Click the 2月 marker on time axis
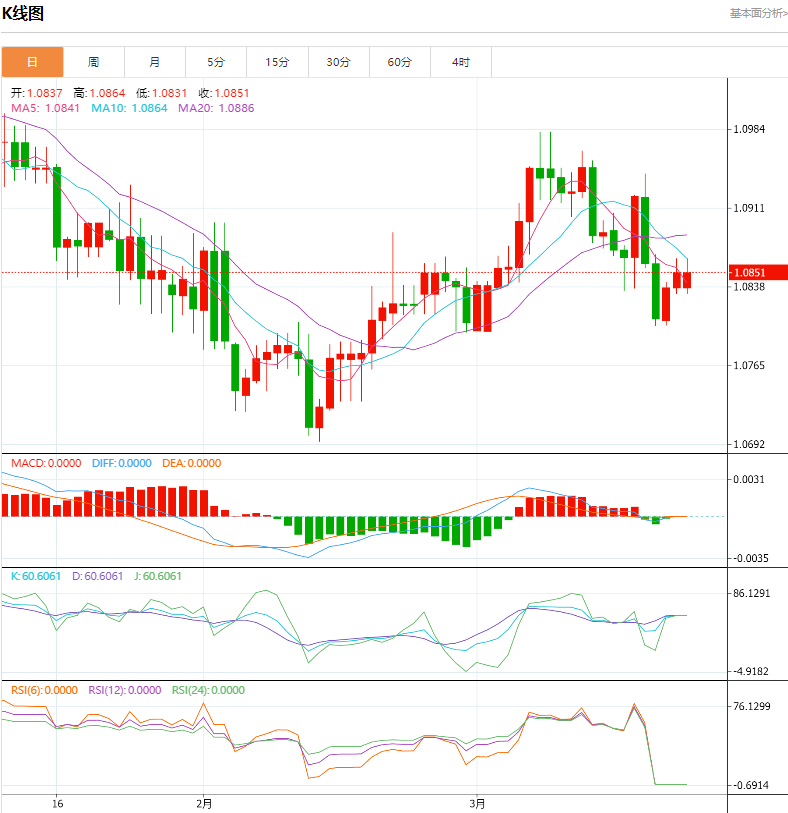Image resolution: width=788 pixels, height=813 pixels. [204, 804]
